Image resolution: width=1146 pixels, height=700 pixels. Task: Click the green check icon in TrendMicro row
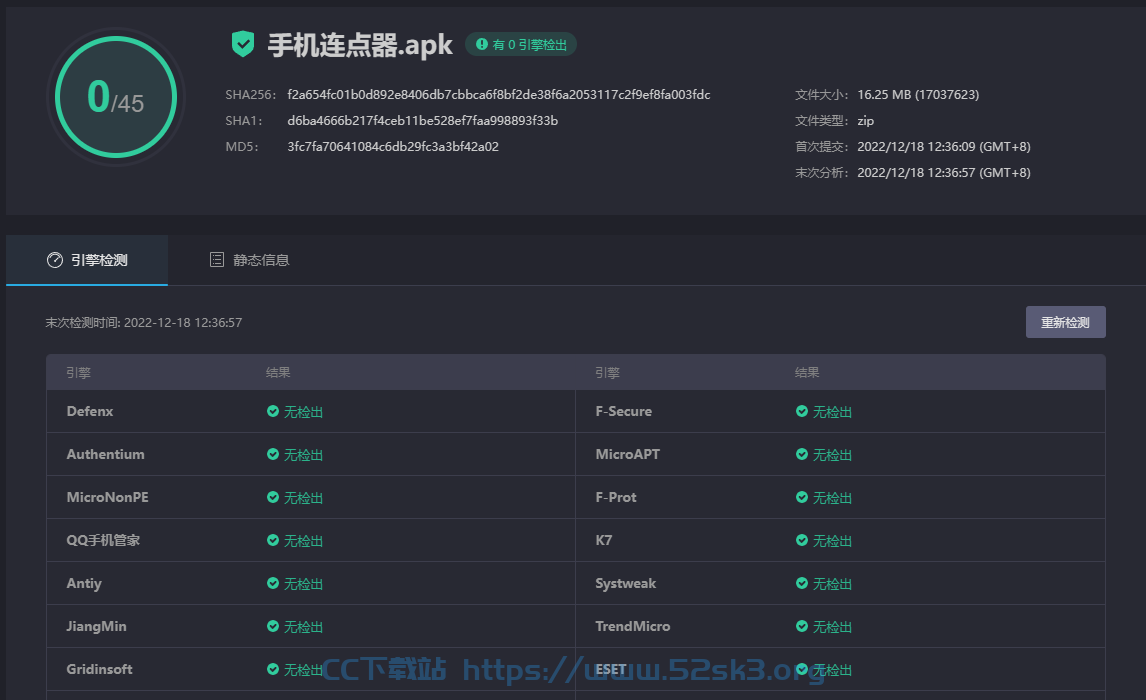click(x=802, y=627)
